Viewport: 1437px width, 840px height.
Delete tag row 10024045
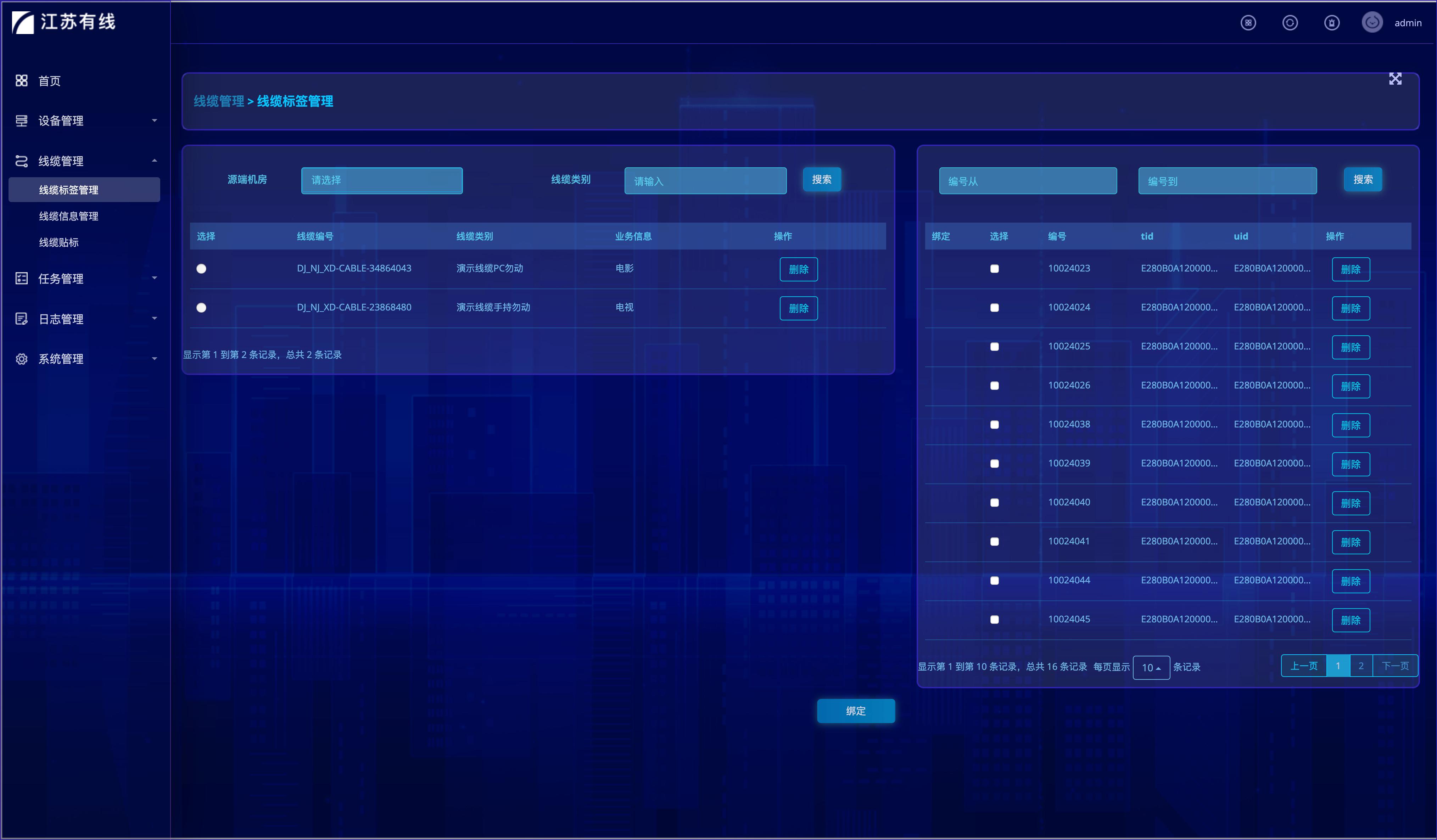tap(1351, 620)
